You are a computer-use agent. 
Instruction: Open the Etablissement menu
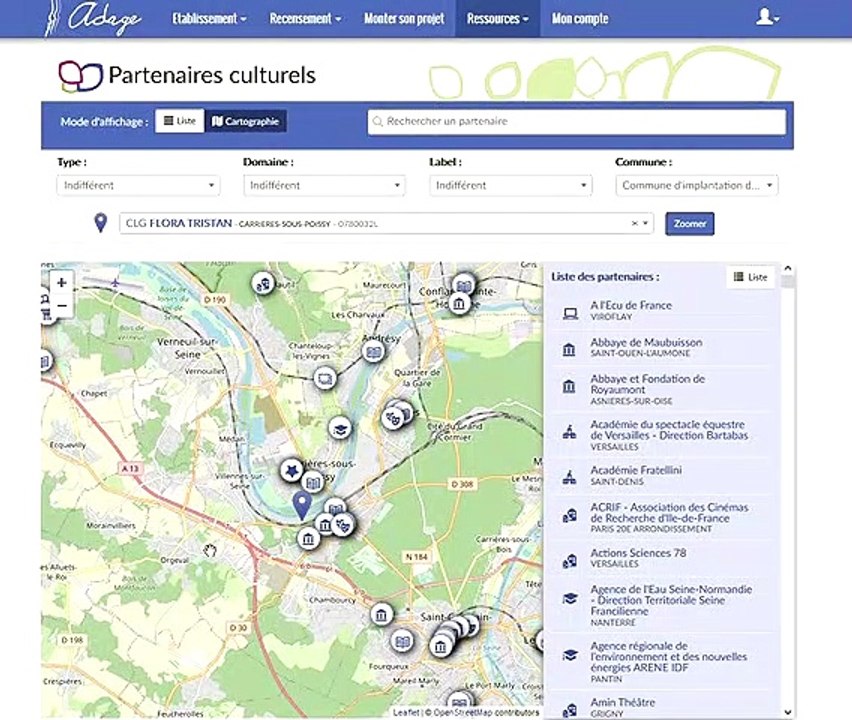coord(209,18)
